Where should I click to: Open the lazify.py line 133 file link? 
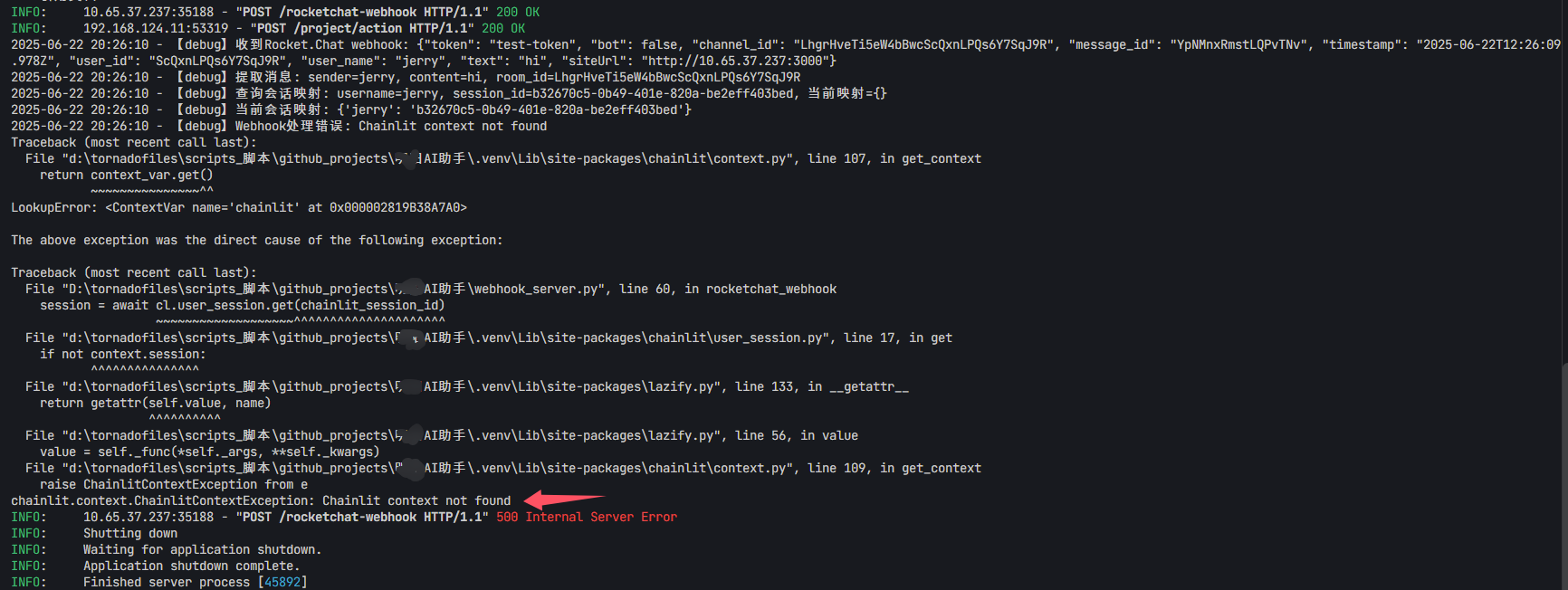(x=391, y=386)
